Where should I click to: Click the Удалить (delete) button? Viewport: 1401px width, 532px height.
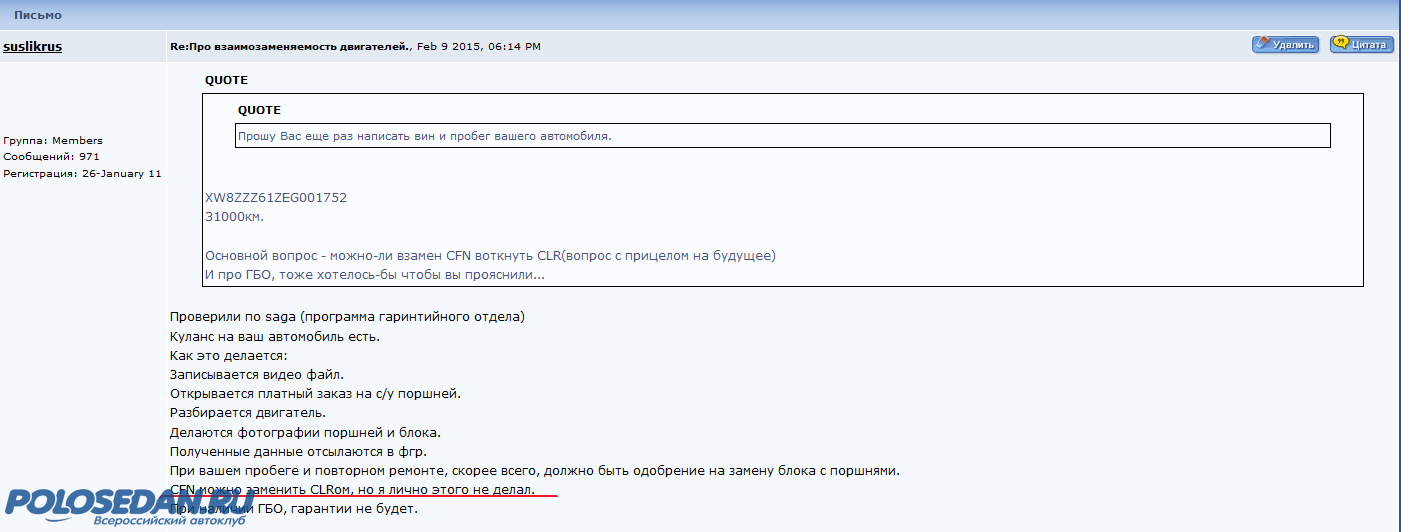click(x=1285, y=45)
